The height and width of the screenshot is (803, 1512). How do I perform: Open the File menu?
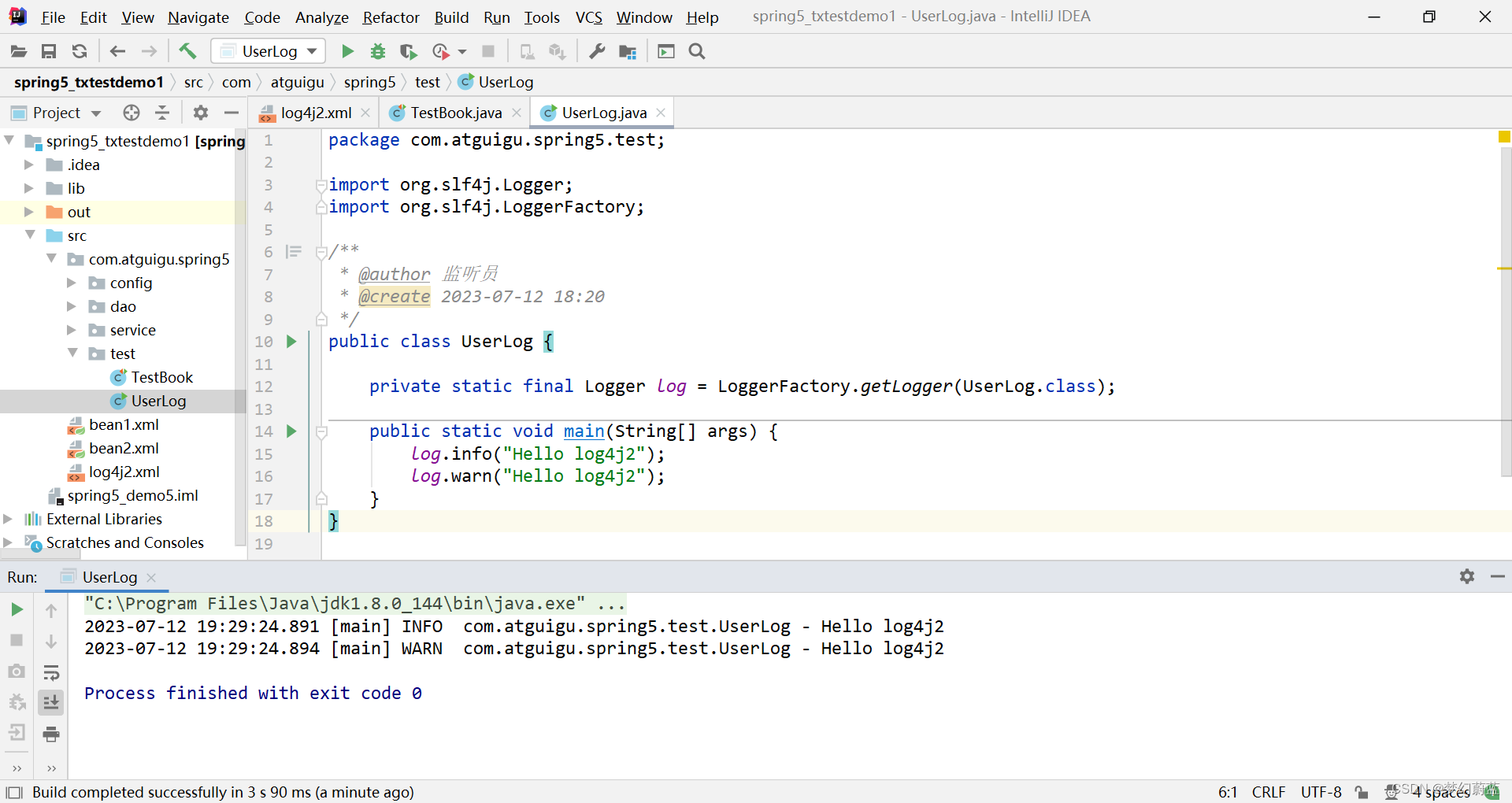[x=53, y=17]
